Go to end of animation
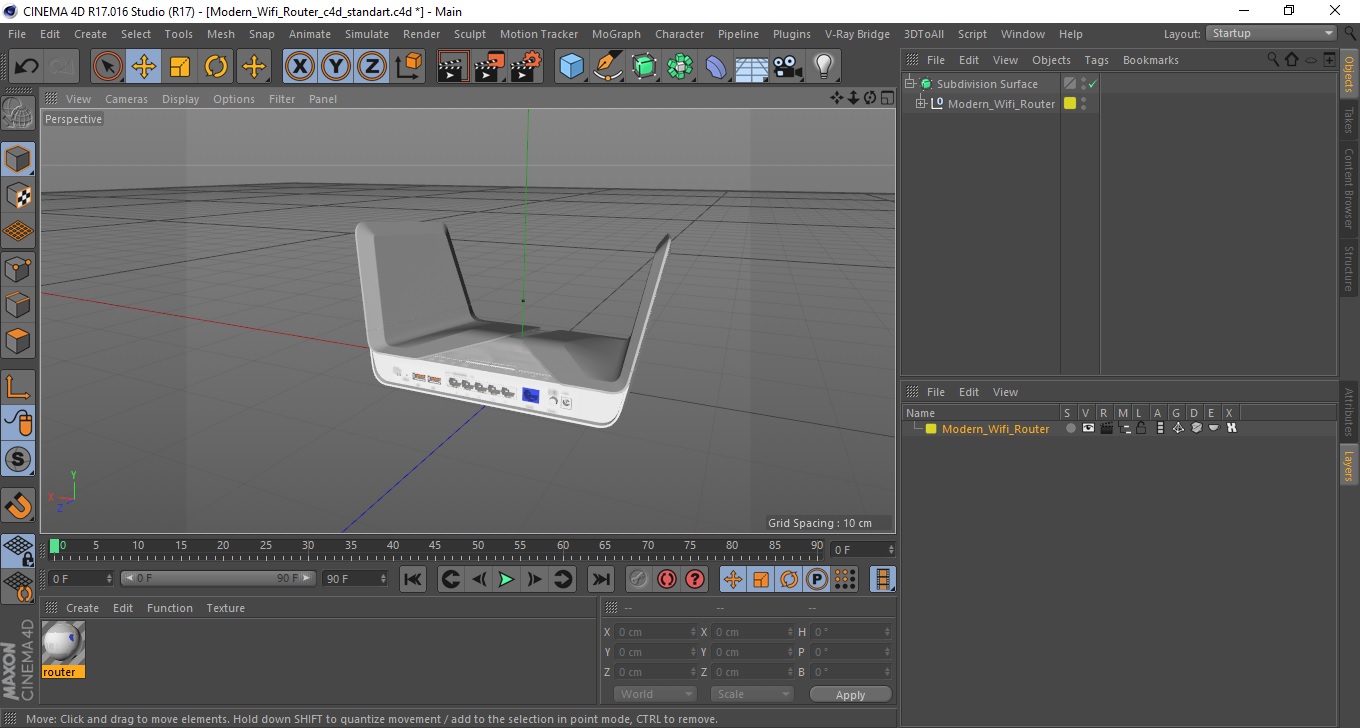This screenshot has height=728, width=1360. tap(600, 579)
